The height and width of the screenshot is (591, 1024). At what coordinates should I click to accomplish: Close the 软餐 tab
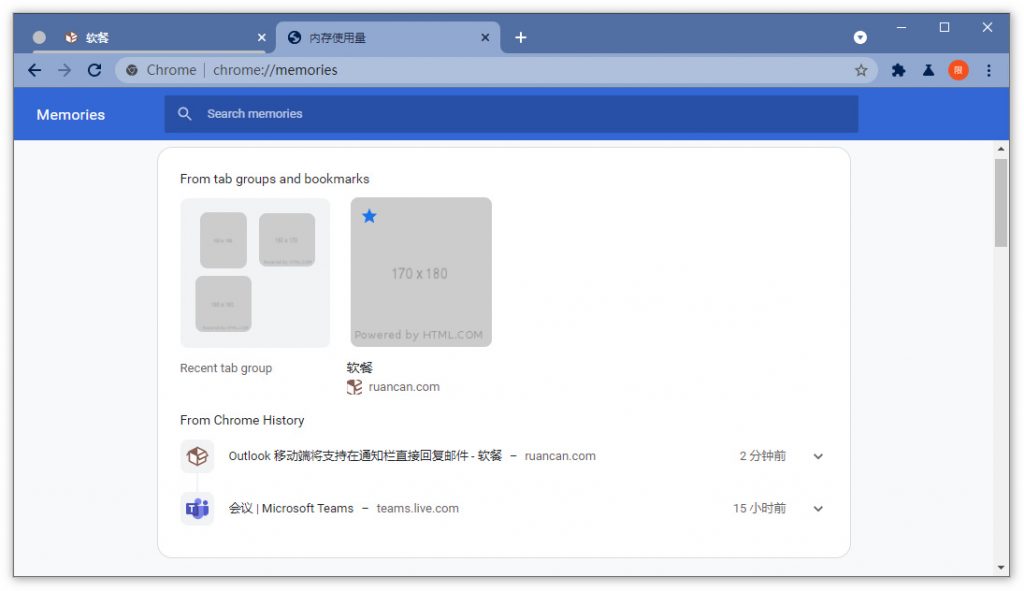(x=262, y=37)
